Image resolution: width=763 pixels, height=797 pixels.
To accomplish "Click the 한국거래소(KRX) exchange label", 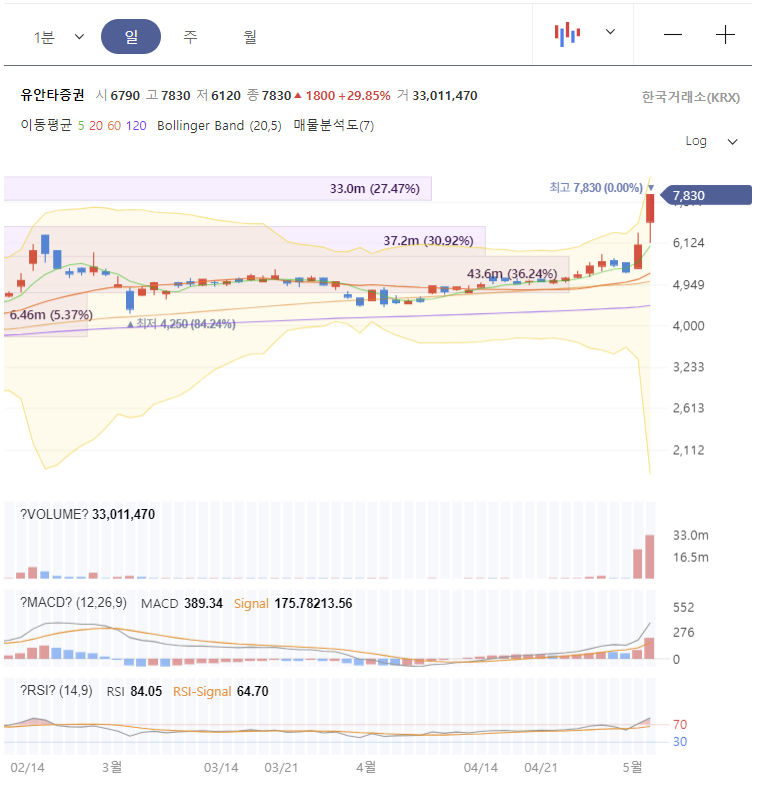I will point(690,97).
